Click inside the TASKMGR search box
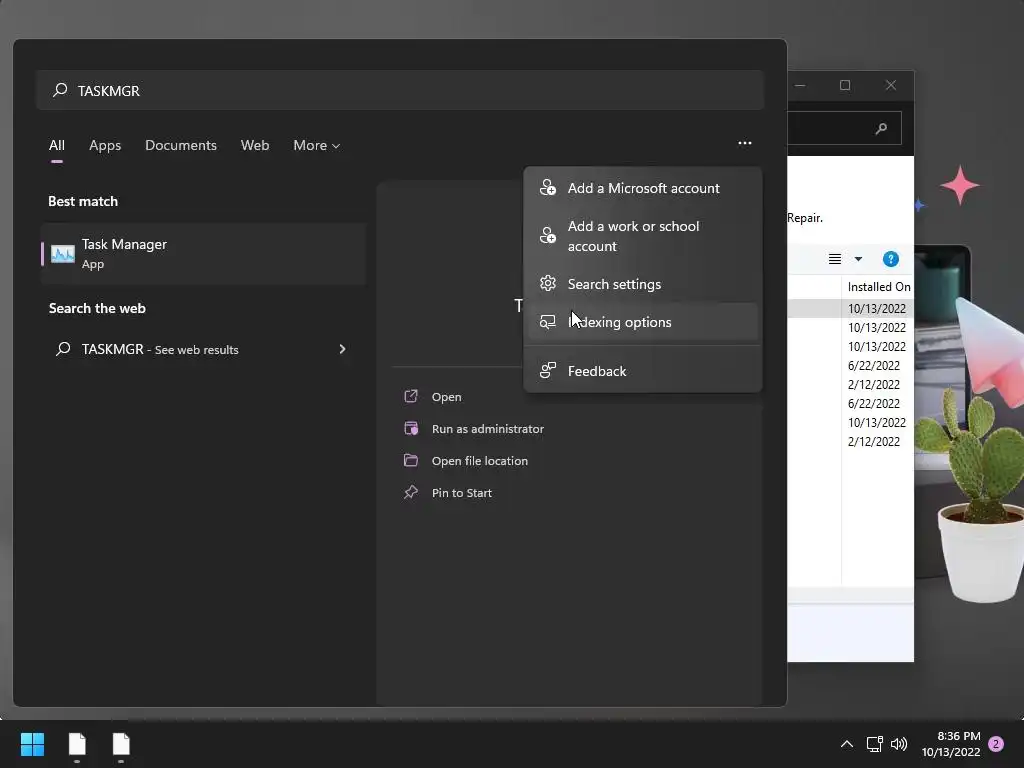 point(400,90)
